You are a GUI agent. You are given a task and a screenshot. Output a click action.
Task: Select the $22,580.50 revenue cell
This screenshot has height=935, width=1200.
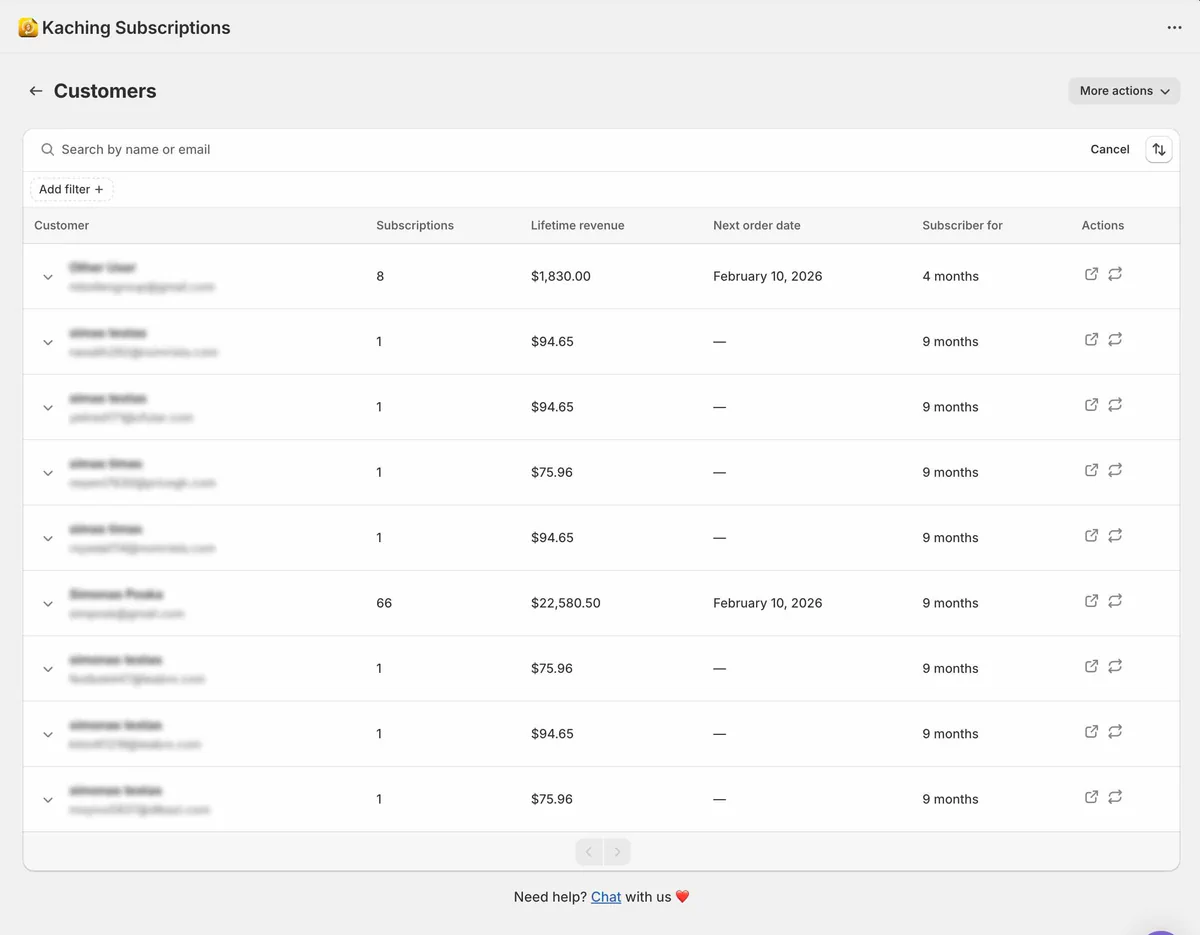point(566,603)
